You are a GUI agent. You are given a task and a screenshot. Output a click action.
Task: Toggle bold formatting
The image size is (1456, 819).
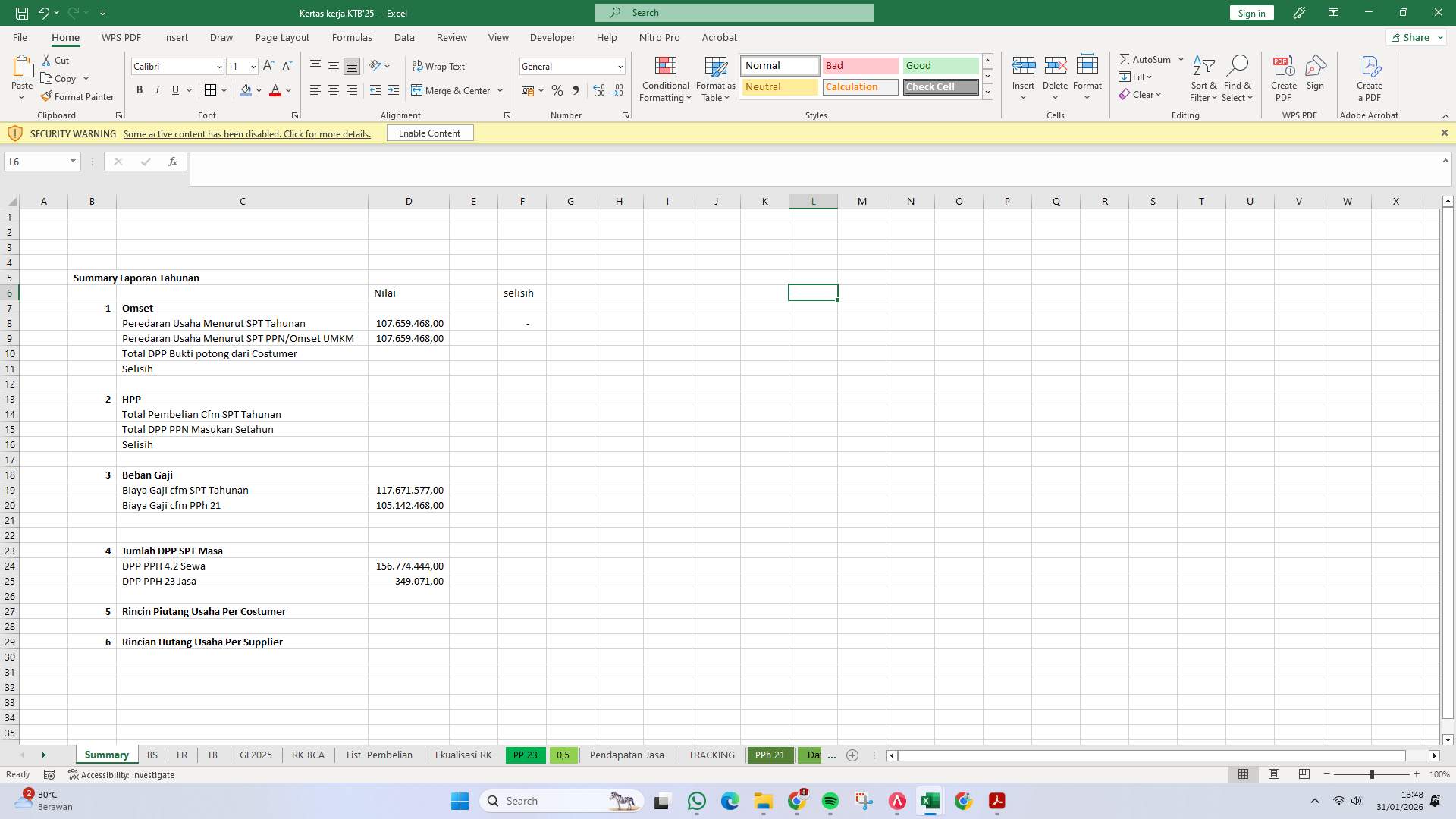coord(140,90)
